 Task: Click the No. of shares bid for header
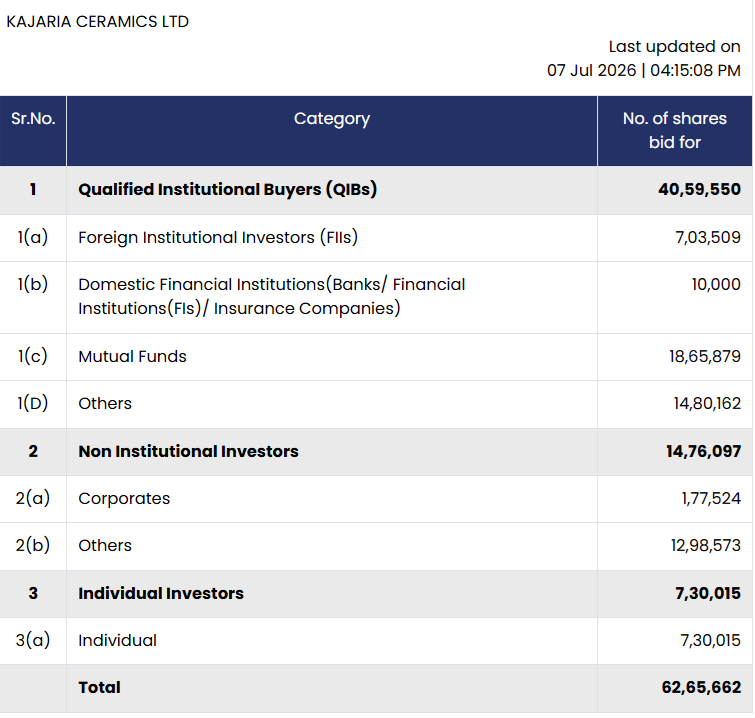click(x=675, y=131)
